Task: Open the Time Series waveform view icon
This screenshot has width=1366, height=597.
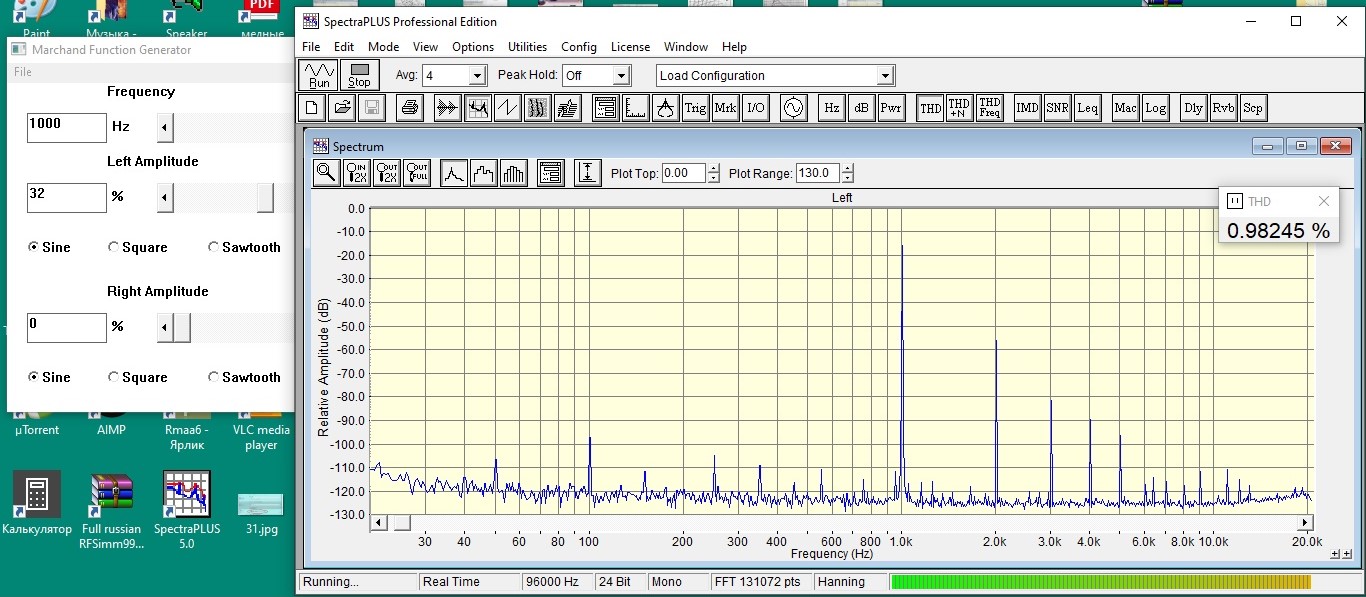Action: click(447, 108)
